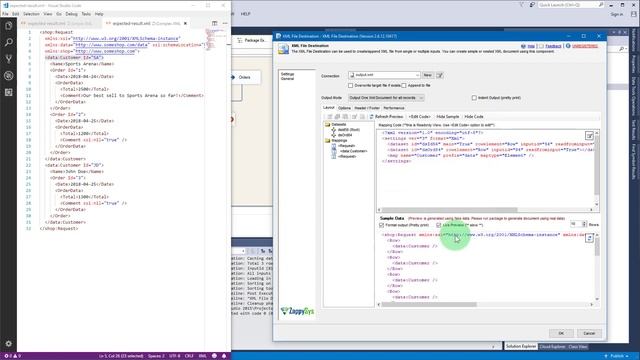Click the Visual Studio feedback icon near Quick Launch
The height and width of the screenshot is (360, 640).
click(532, 5)
